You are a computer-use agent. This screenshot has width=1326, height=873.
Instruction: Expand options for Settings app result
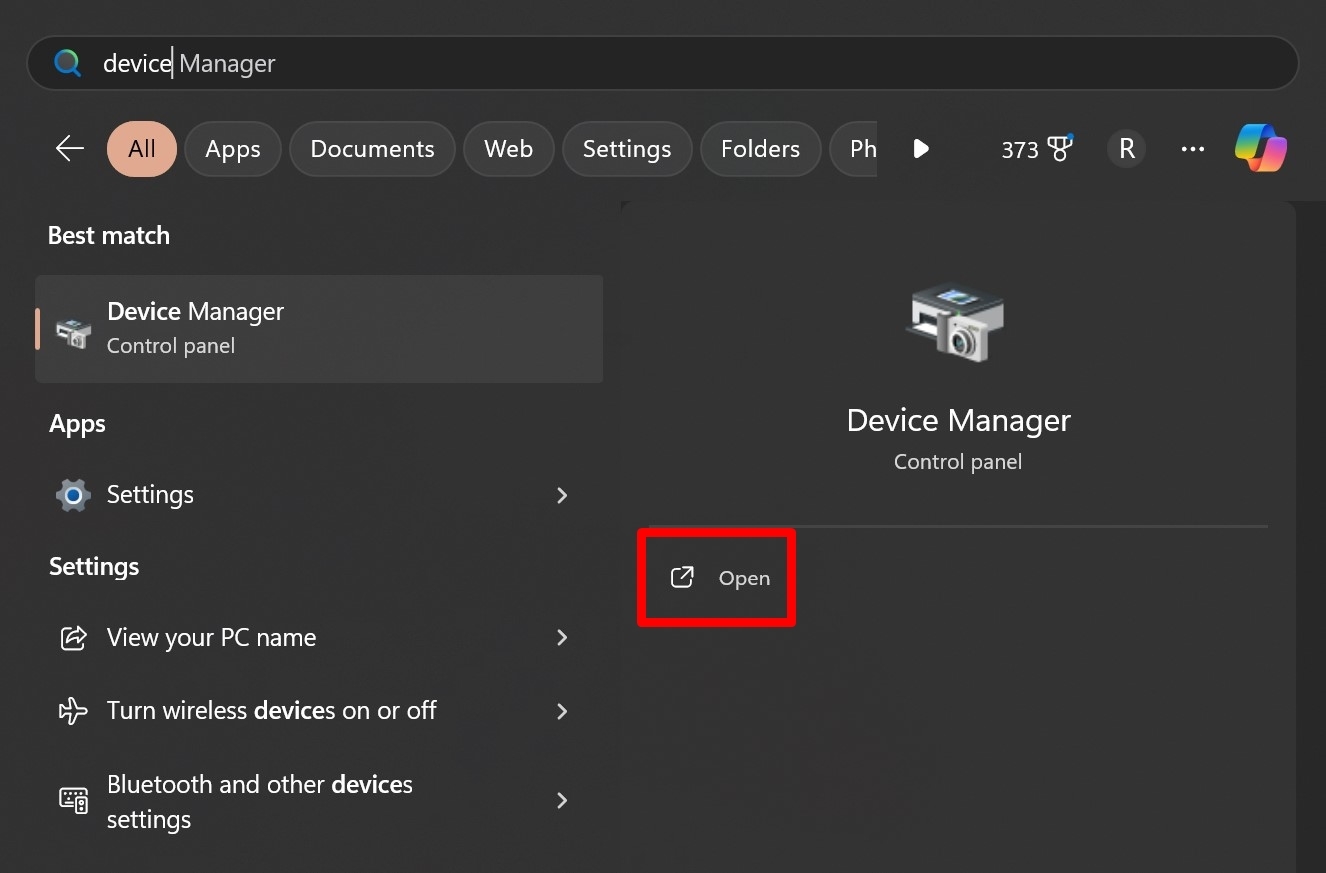coord(562,495)
